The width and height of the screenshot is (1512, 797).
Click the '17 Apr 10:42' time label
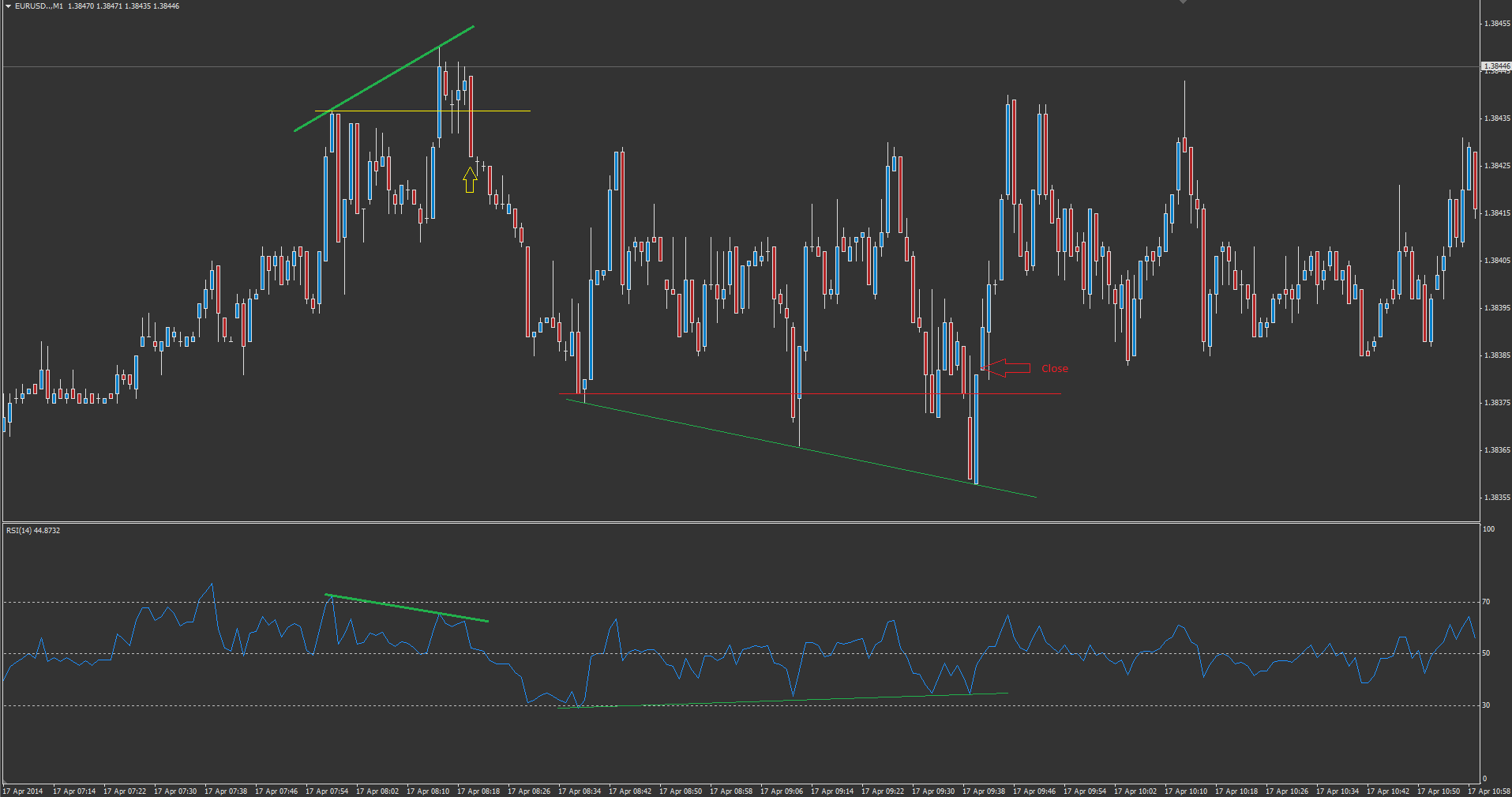[1388, 791]
